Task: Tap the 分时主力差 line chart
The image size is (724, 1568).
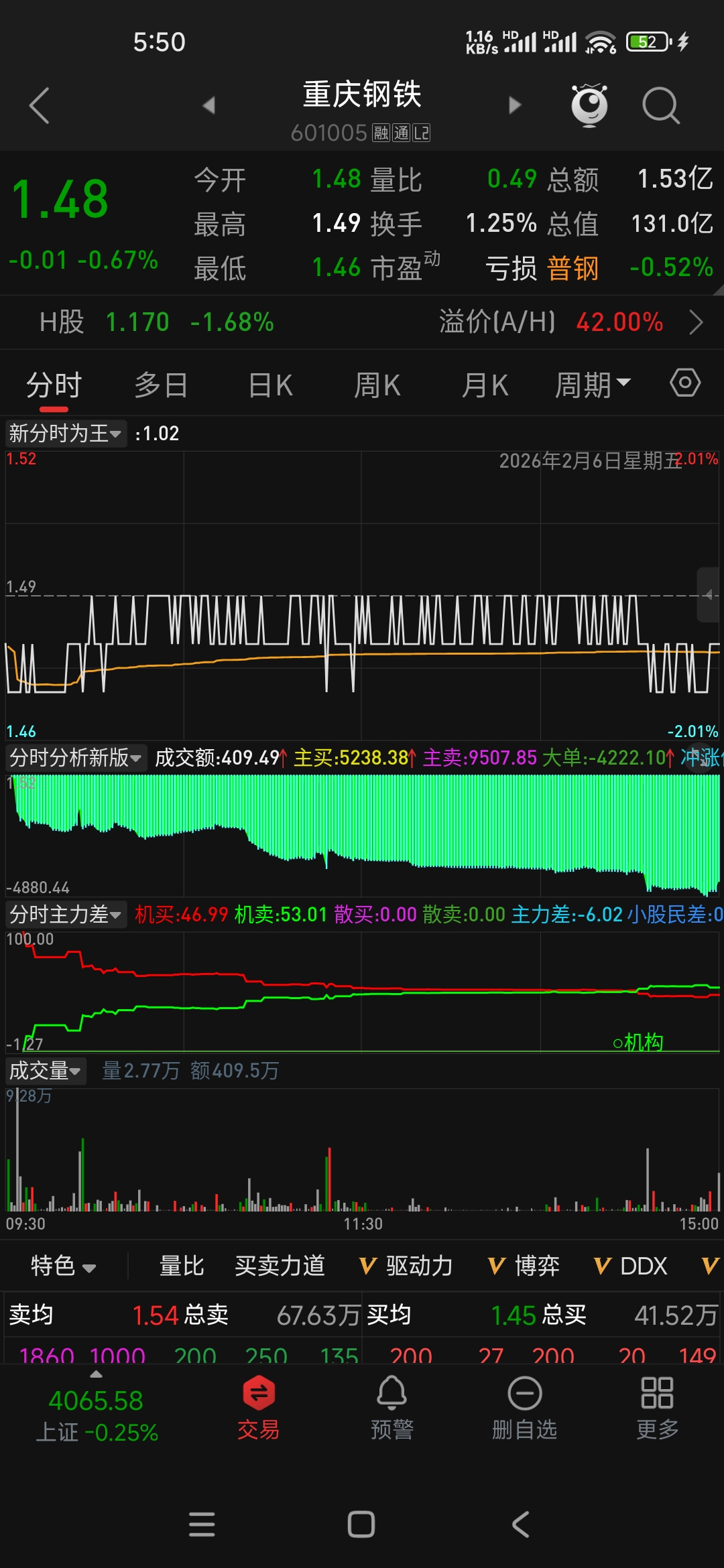Action: [362, 992]
